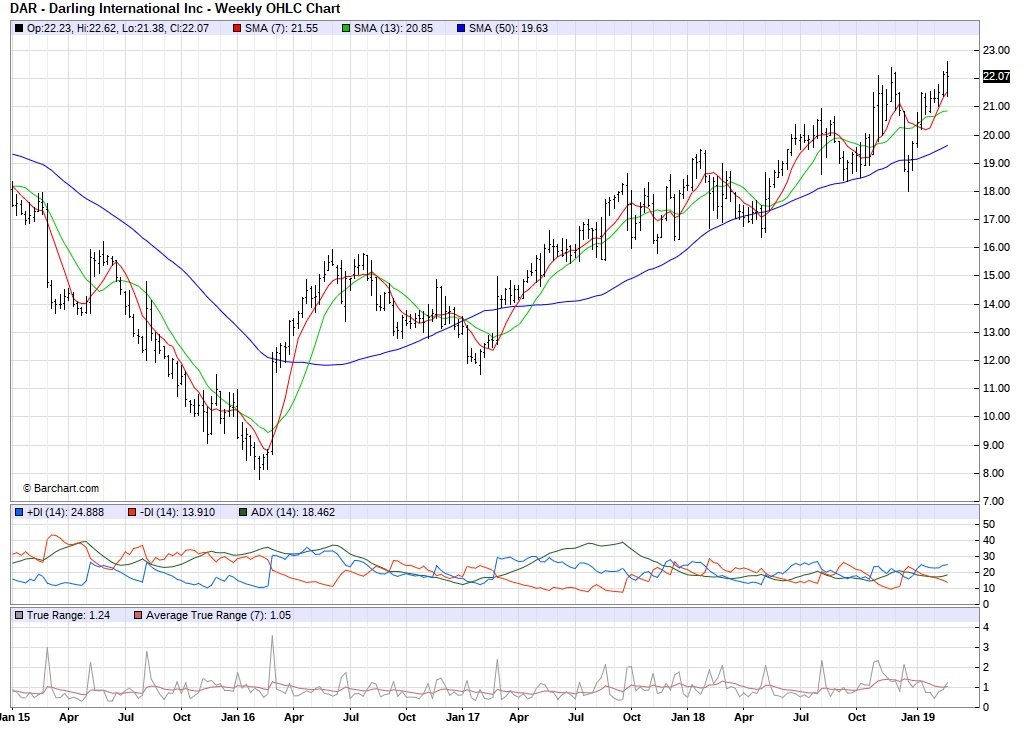Click the 7.00 price axis label
Viewport: 1021px width, 748px height.
(996, 501)
